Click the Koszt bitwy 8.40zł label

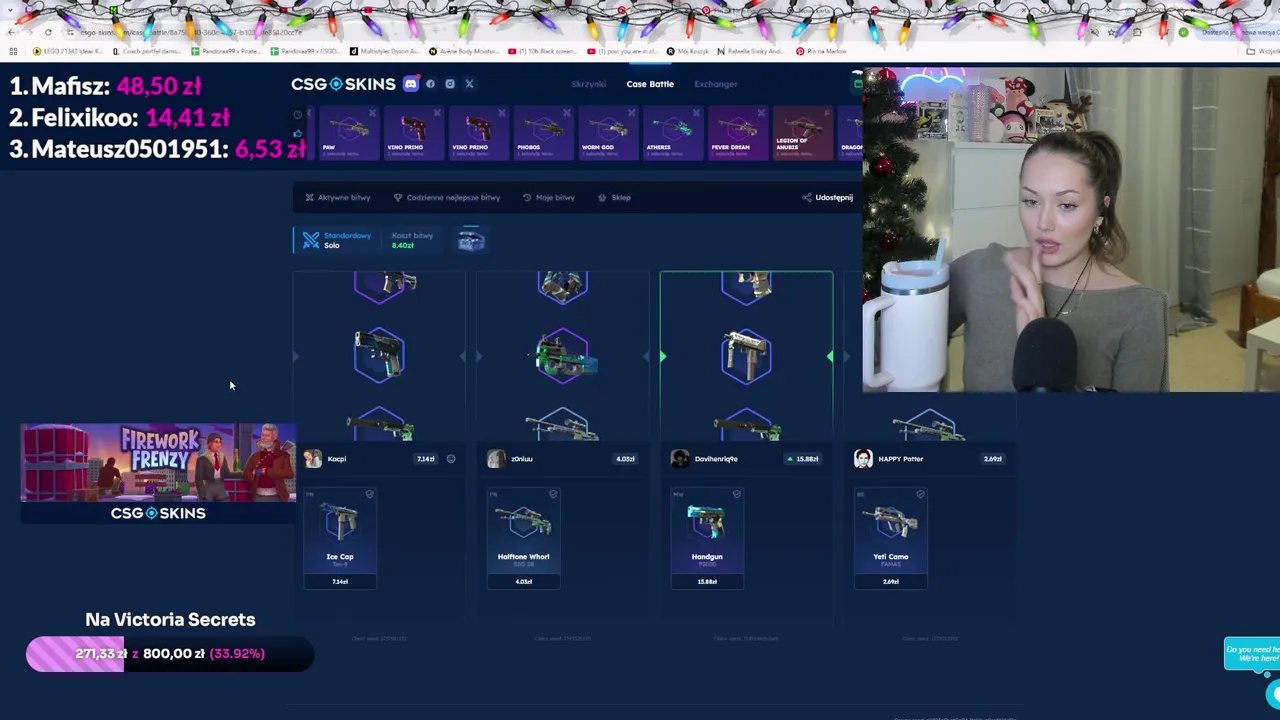411,240
